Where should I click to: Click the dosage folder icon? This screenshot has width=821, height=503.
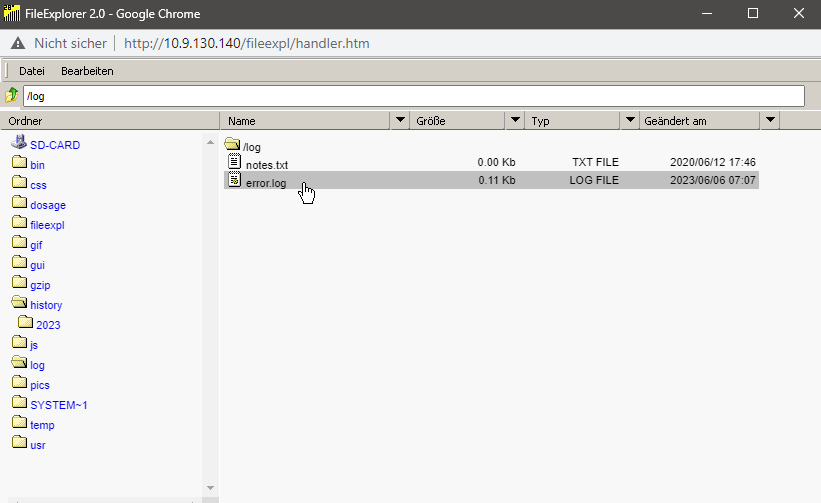[19, 202]
